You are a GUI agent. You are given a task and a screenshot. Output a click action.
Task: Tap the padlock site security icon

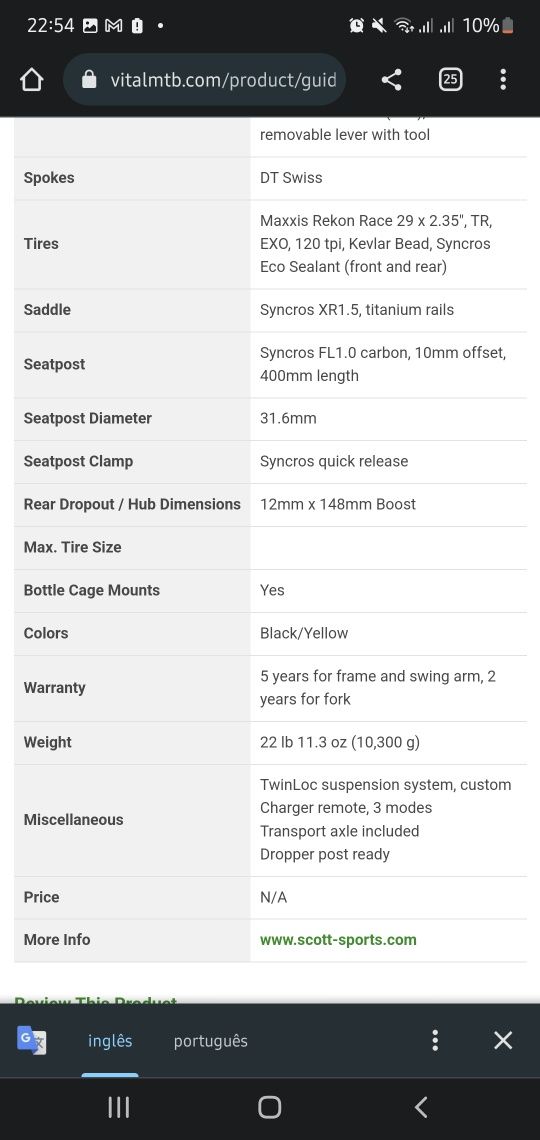89,79
